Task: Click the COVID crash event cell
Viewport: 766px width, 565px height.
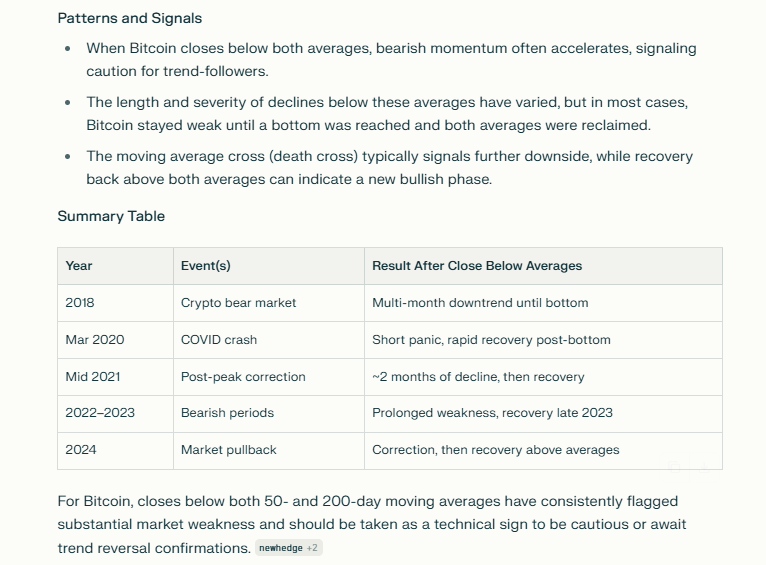Action: coord(219,340)
